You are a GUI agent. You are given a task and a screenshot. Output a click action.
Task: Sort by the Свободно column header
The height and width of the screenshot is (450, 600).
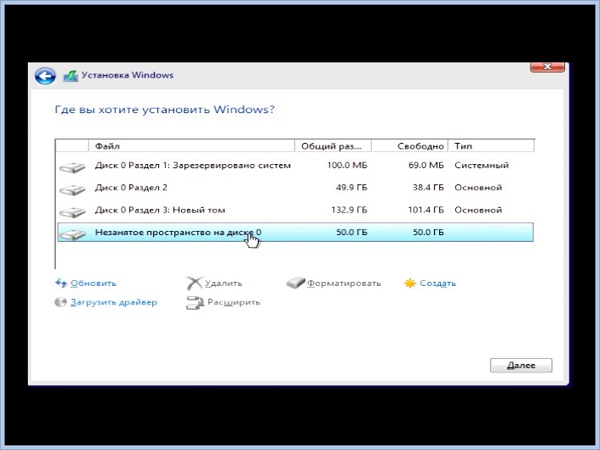coord(414,145)
